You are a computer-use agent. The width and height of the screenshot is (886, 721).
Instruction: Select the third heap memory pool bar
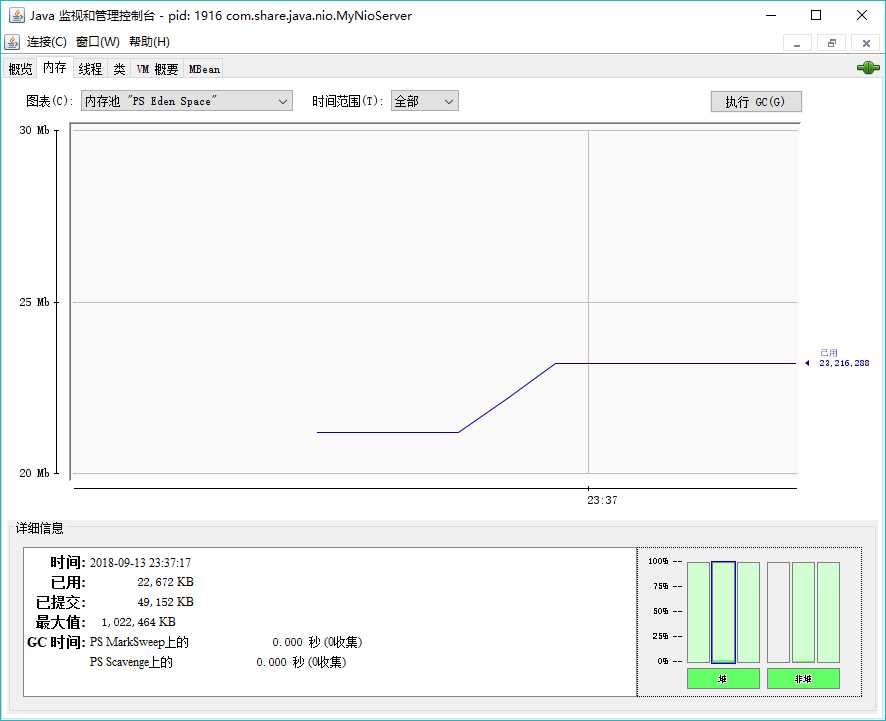coord(749,612)
